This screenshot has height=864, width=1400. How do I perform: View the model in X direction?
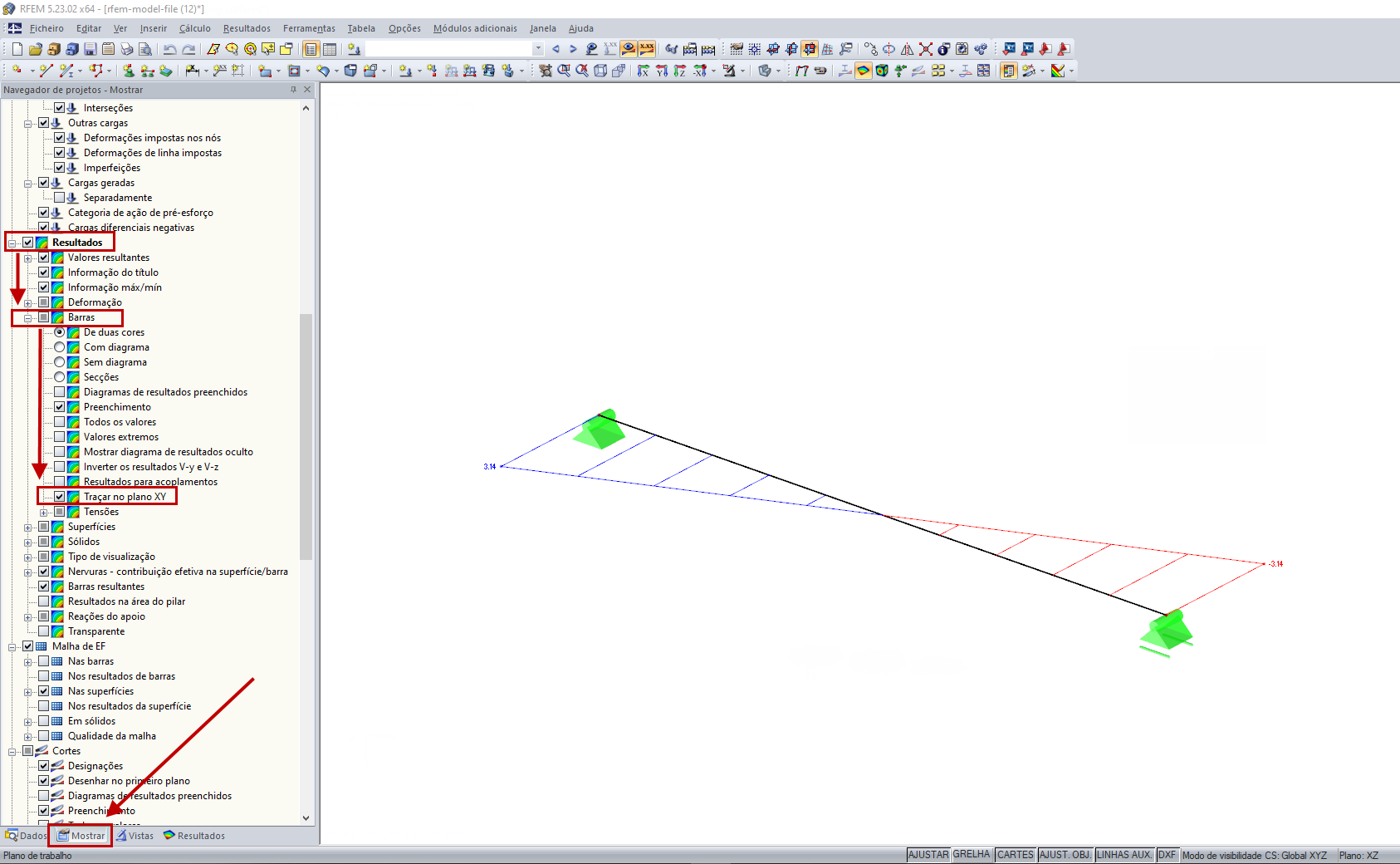[x=644, y=71]
